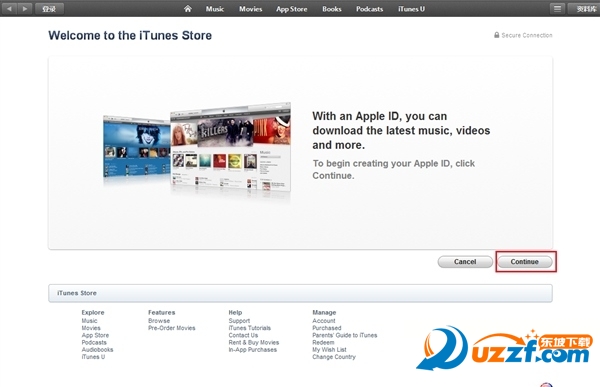Click Browse under Features
The image size is (600, 387).
159,321
